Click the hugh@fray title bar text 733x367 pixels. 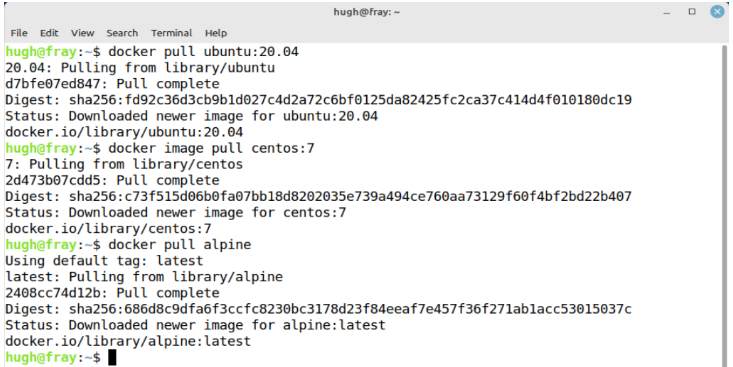click(366, 12)
